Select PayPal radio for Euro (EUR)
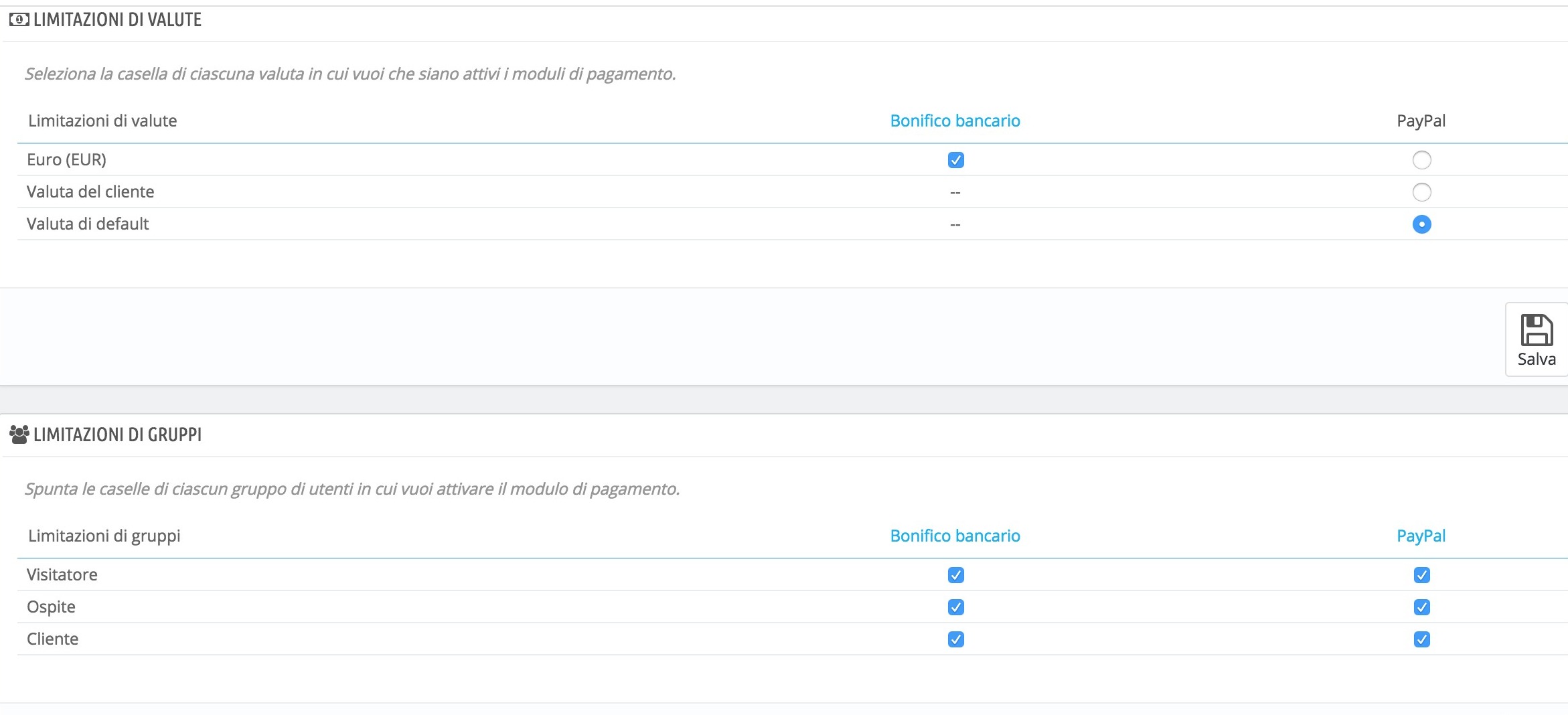The width and height of the screenshot is (1568, 715). point(1421,160)
